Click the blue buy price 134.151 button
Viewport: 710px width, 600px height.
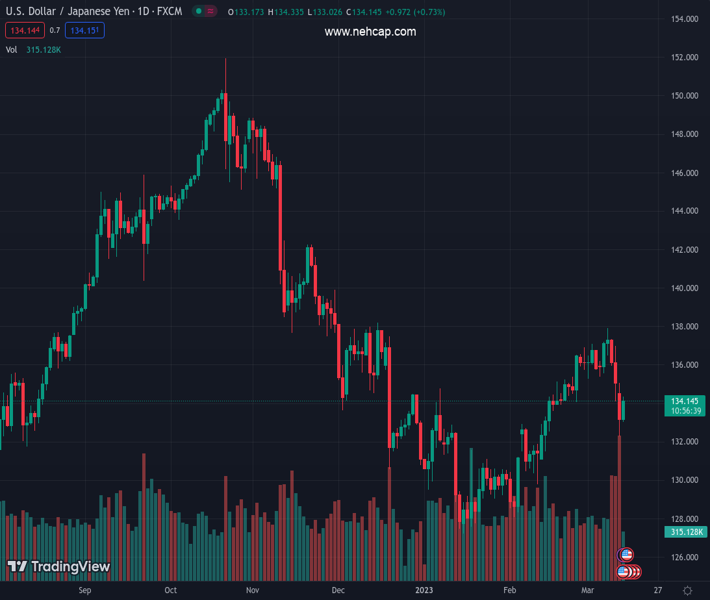click(x=84, y=30)
